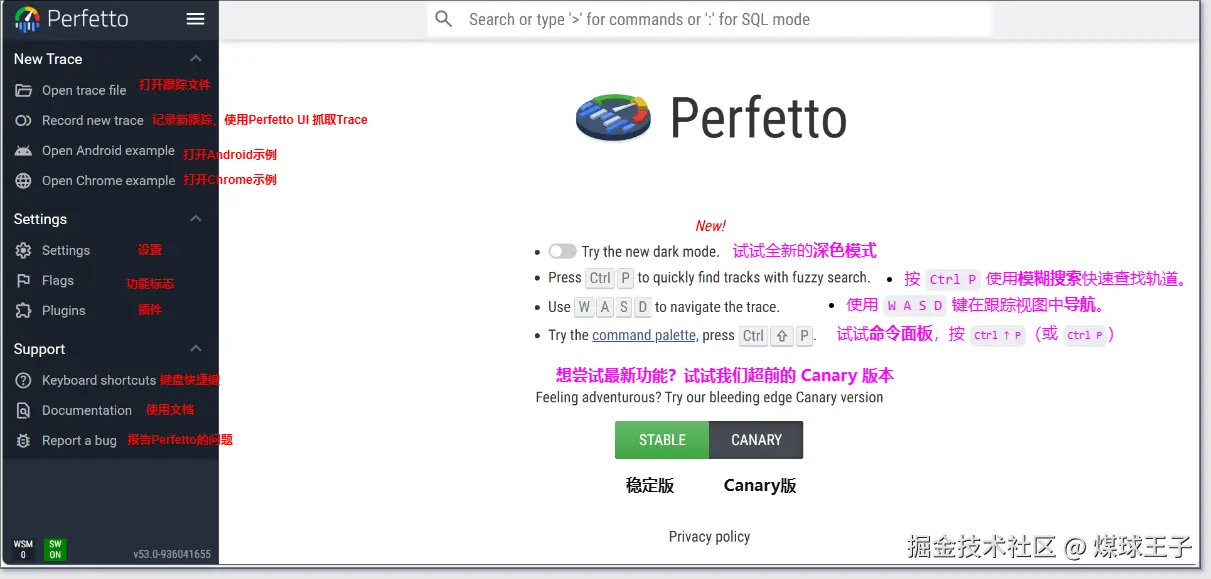Open the hamburger menu
The height and width of the screenshot is (579, 1211).
(x=195, y=18)
